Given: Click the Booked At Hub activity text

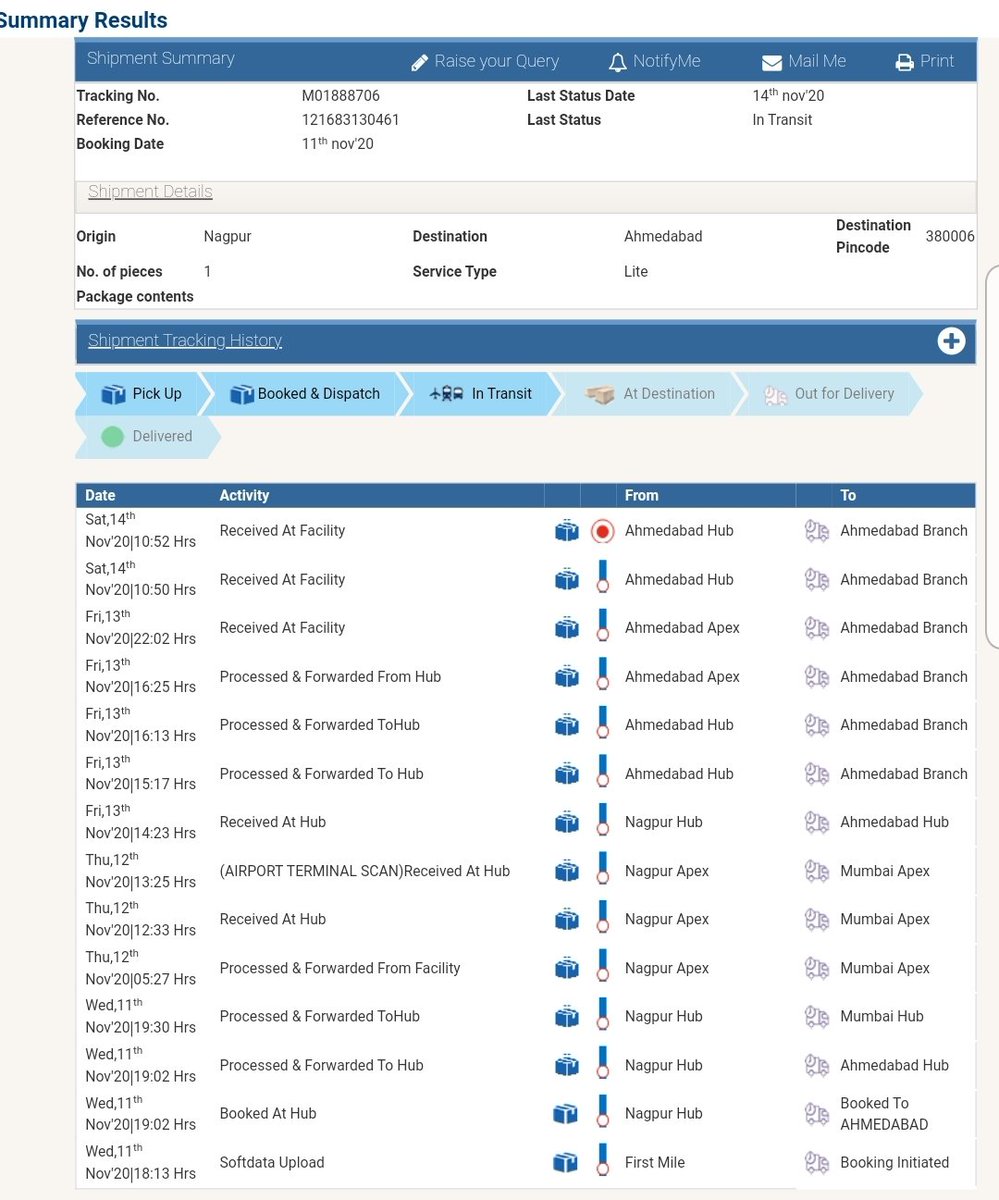Looking at the screenshot, I should point(268,1113).
